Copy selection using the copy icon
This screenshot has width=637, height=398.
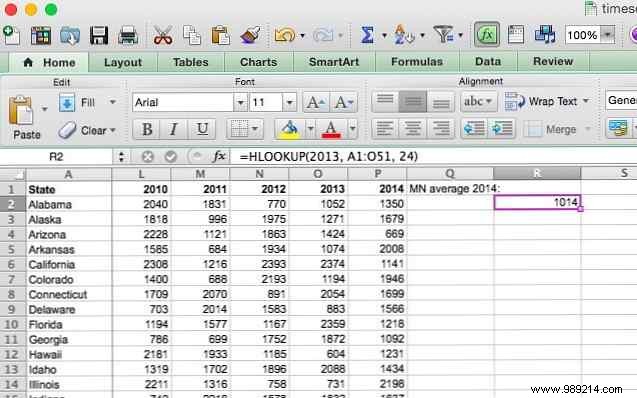tap(192, 35)
